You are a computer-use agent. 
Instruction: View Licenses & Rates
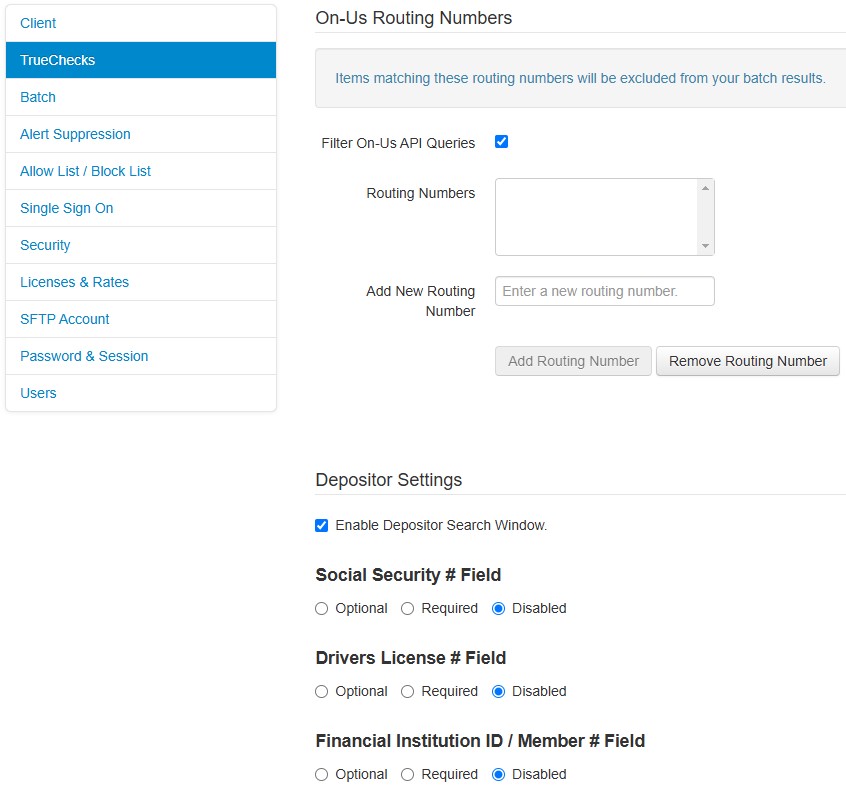point(141,282)
